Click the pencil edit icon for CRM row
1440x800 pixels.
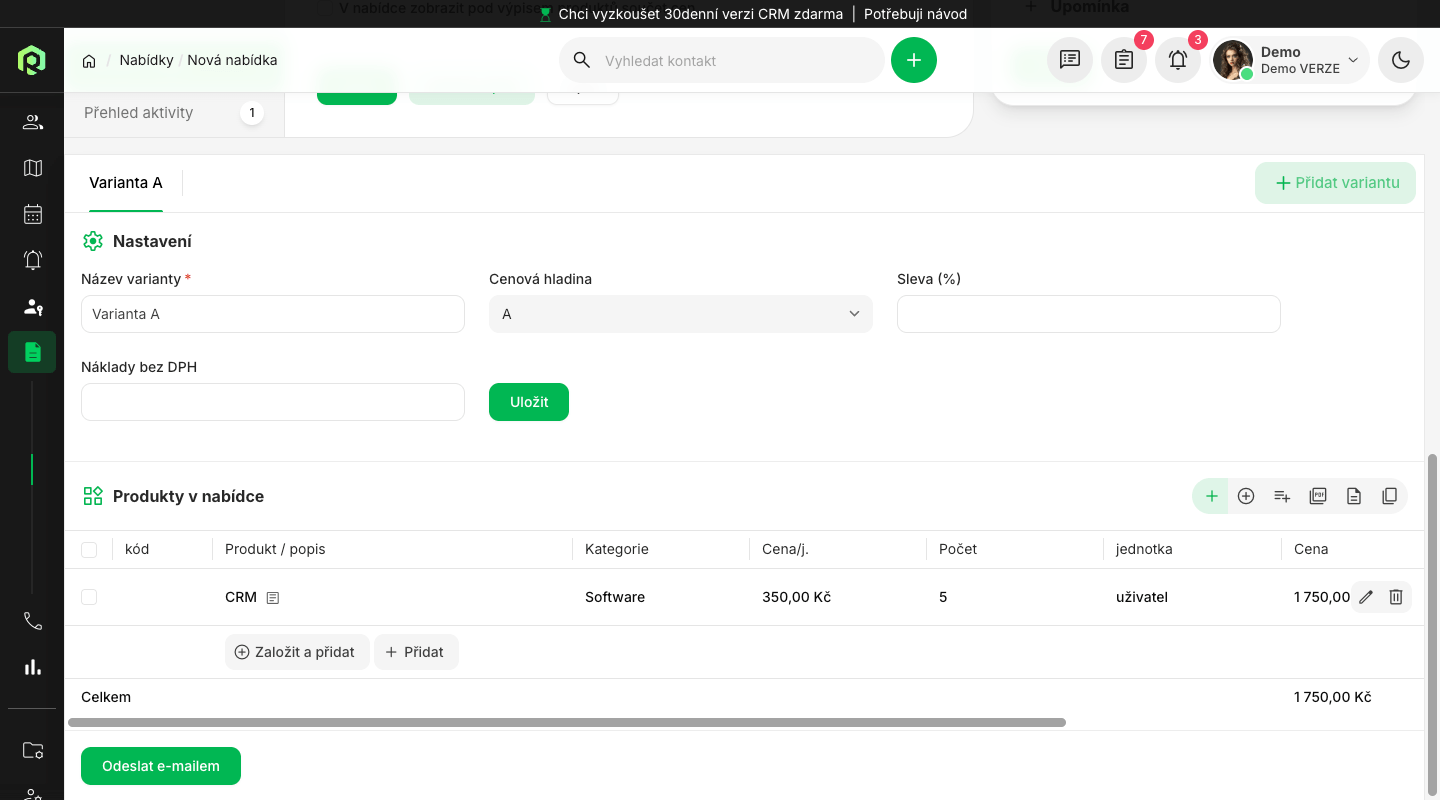click(1366, 597)
